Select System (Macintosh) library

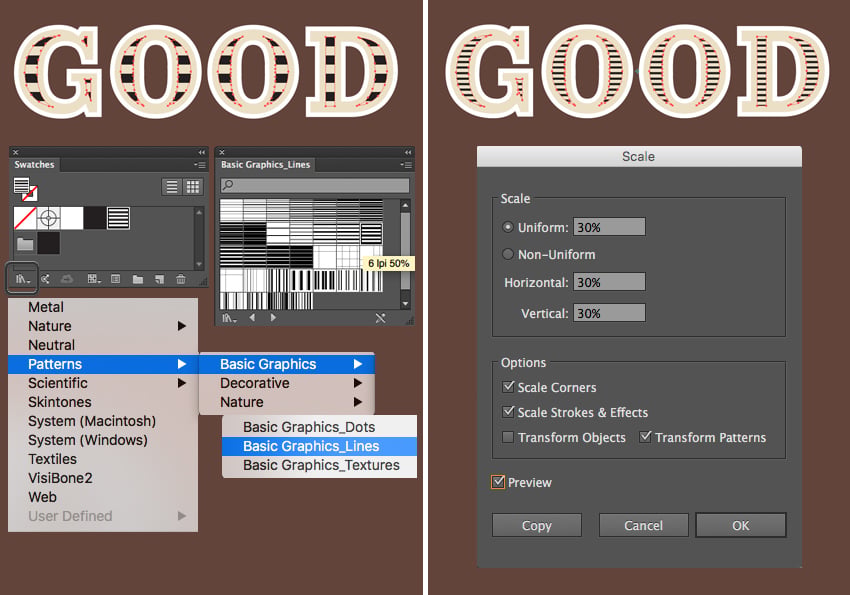click(103, 421)
